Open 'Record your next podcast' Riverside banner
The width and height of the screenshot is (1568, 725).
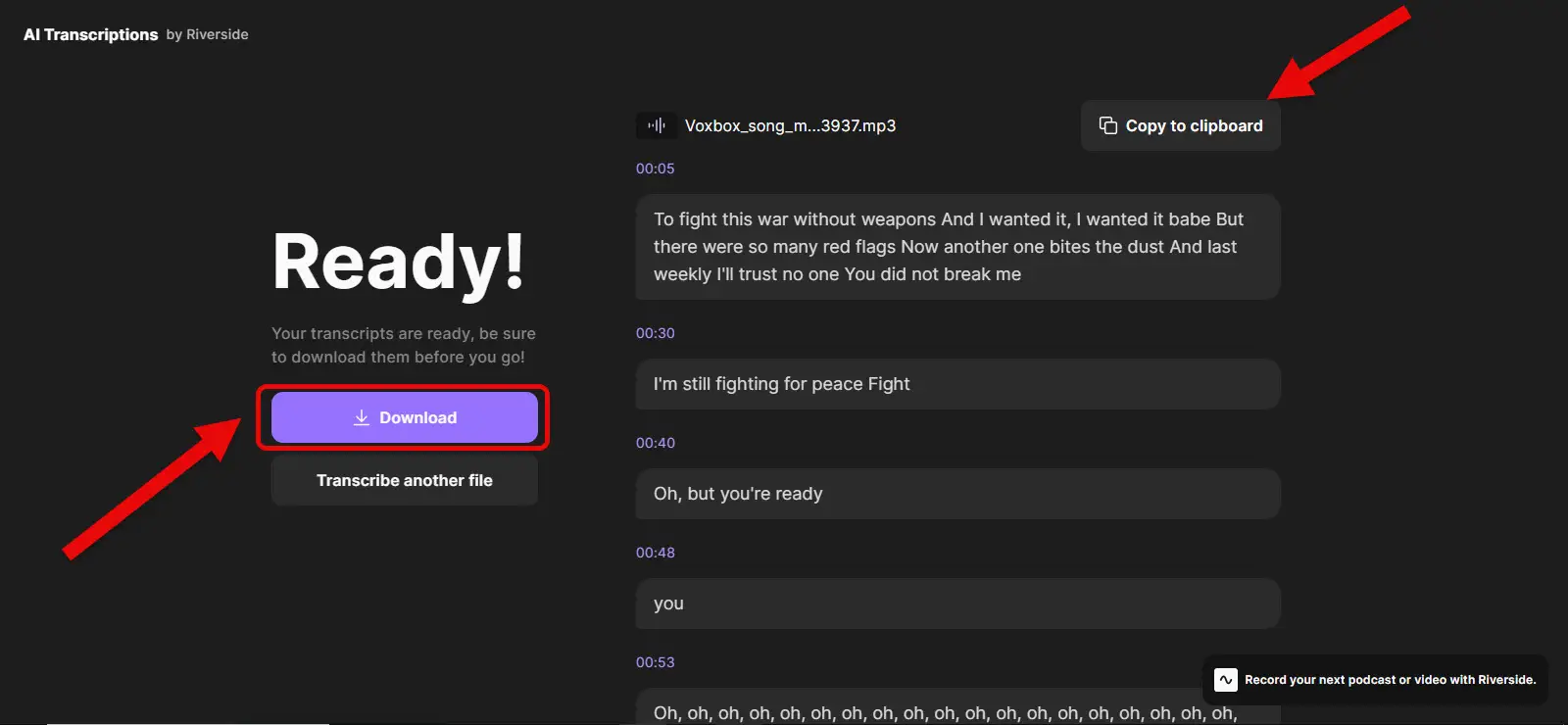pyautogui.click(x=1375, y=680)
